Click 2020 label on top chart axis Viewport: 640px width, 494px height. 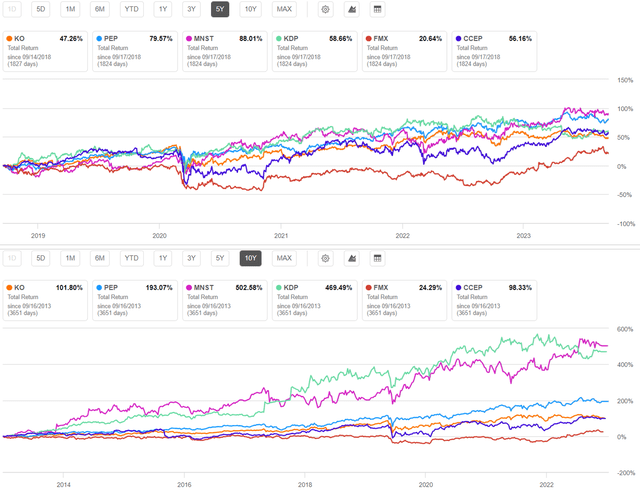[x=159, y=236]
